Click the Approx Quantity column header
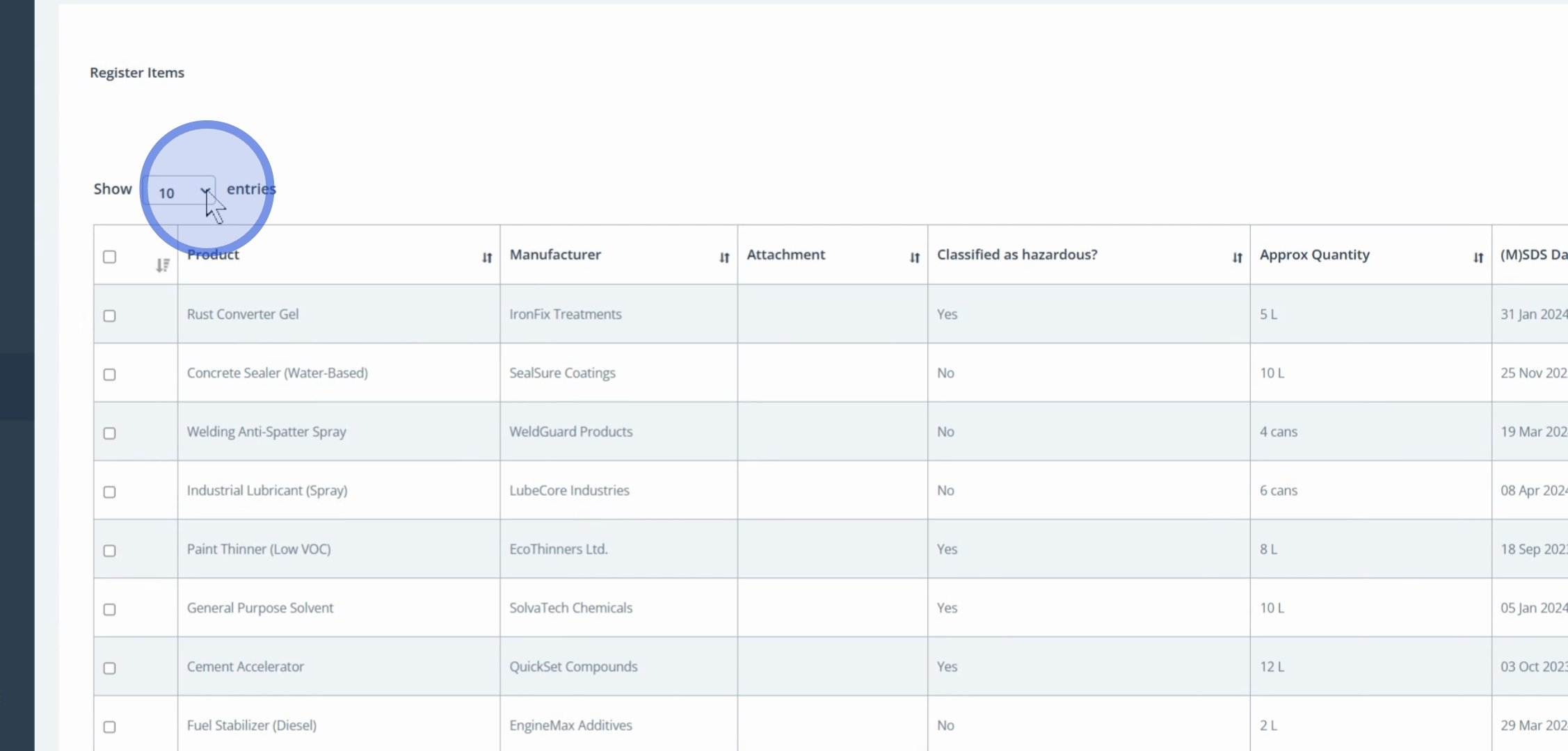The height and width of the screenshot is (751, 1568). [x=1314, y=255]
